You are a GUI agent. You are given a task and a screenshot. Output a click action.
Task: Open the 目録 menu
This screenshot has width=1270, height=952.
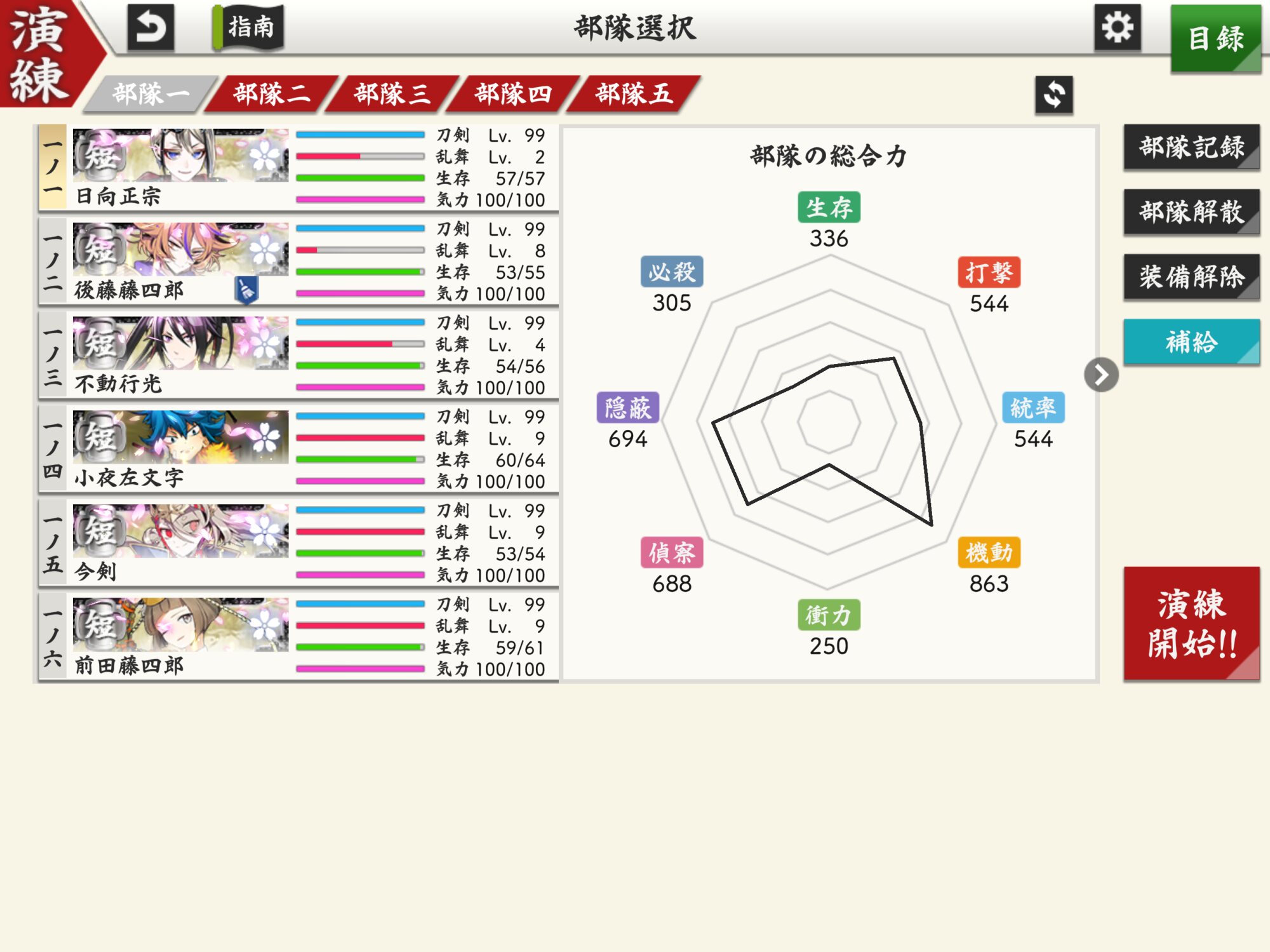tap(1215, 38)
